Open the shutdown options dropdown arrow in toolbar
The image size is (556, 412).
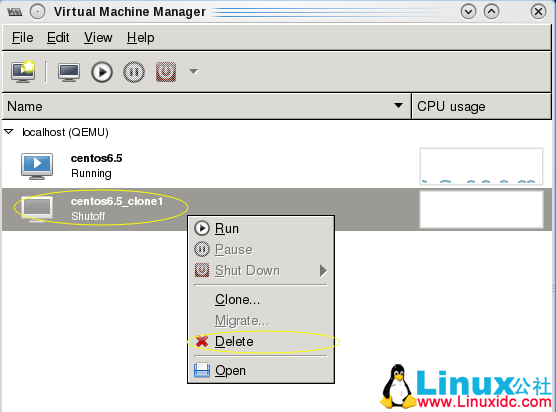click(x=193, y=72)
